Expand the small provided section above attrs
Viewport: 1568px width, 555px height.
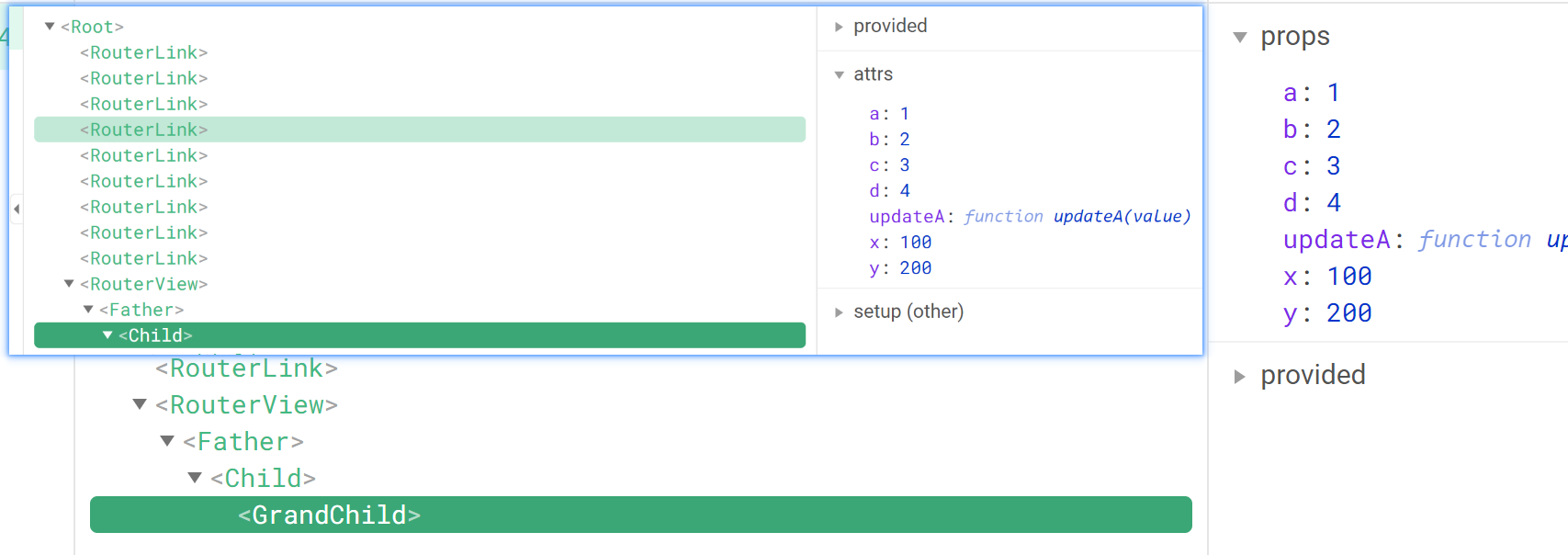click(839, 27)
